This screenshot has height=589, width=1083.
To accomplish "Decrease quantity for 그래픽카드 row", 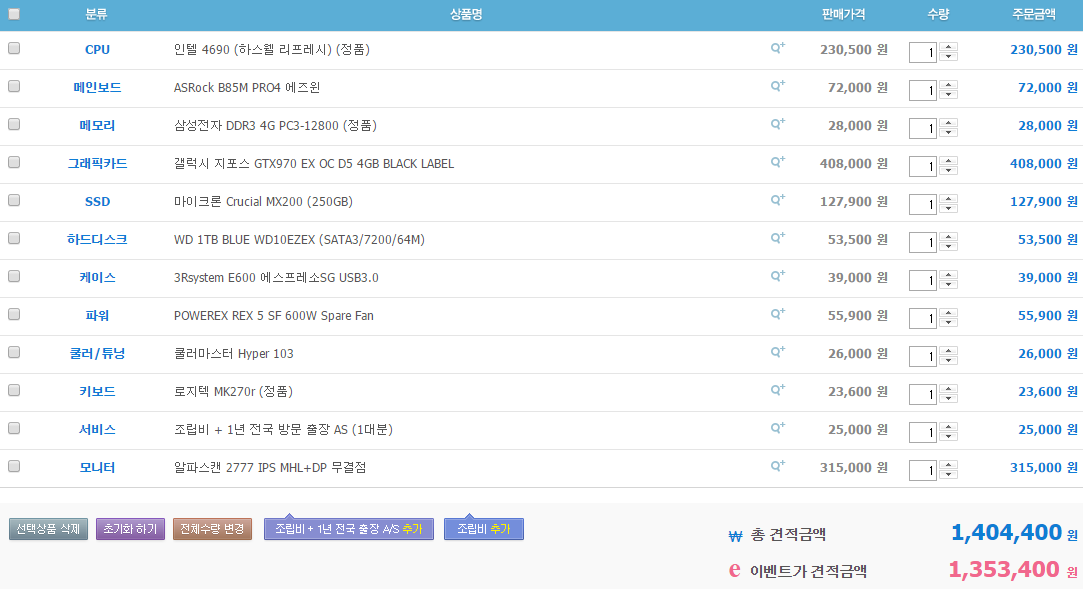I will [948, 170].
